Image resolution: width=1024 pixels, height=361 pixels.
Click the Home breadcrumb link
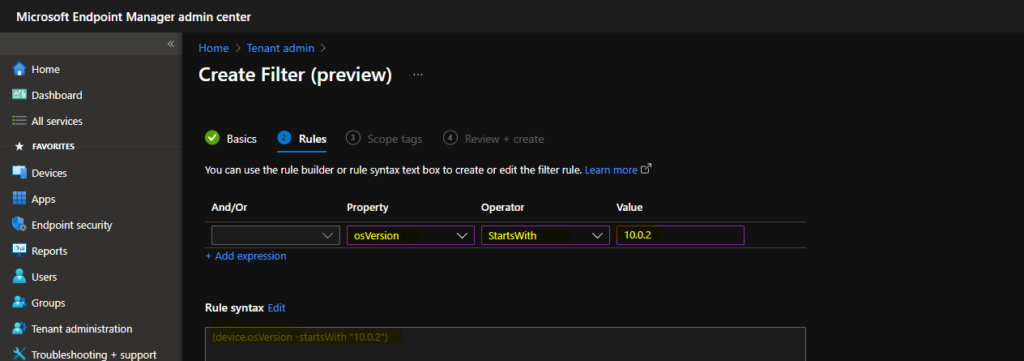tap(214, 48)
